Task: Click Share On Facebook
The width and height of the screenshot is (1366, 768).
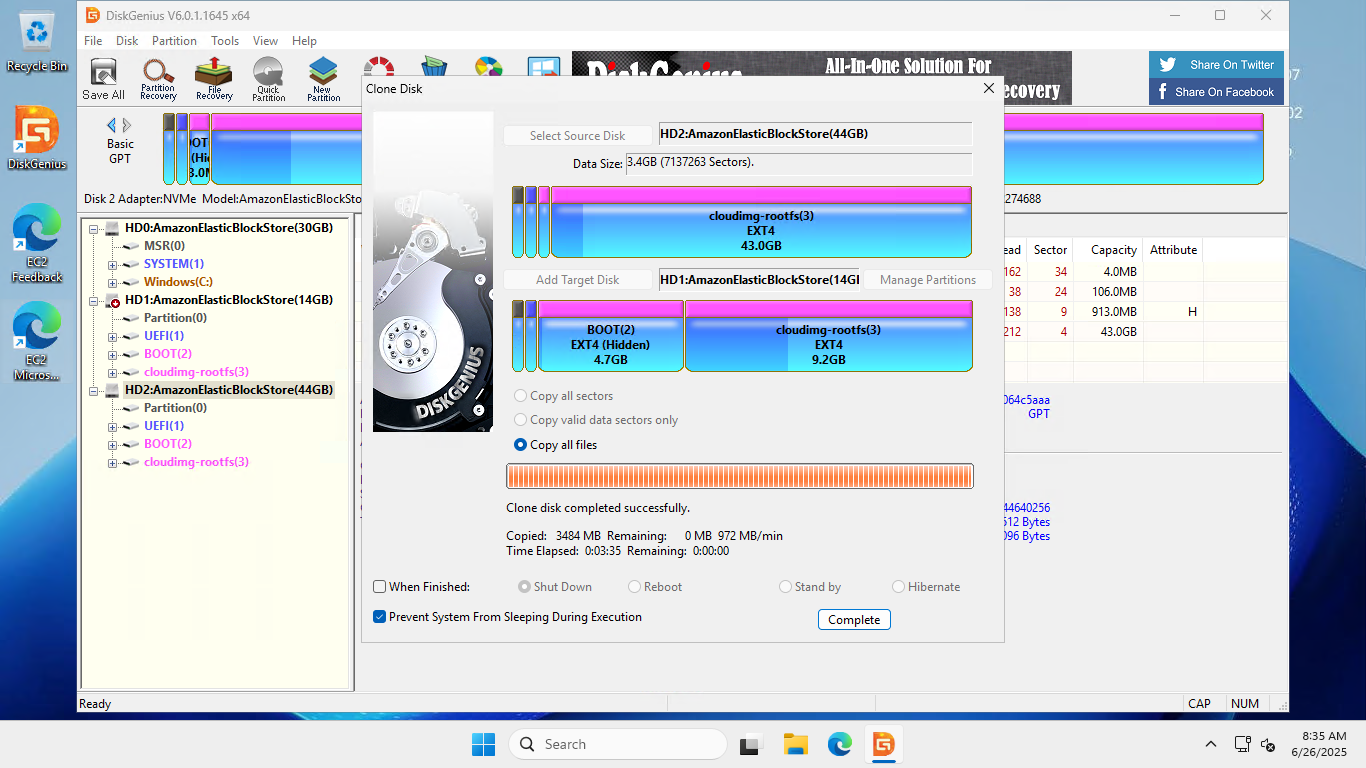Action: tap(1217, 92)
